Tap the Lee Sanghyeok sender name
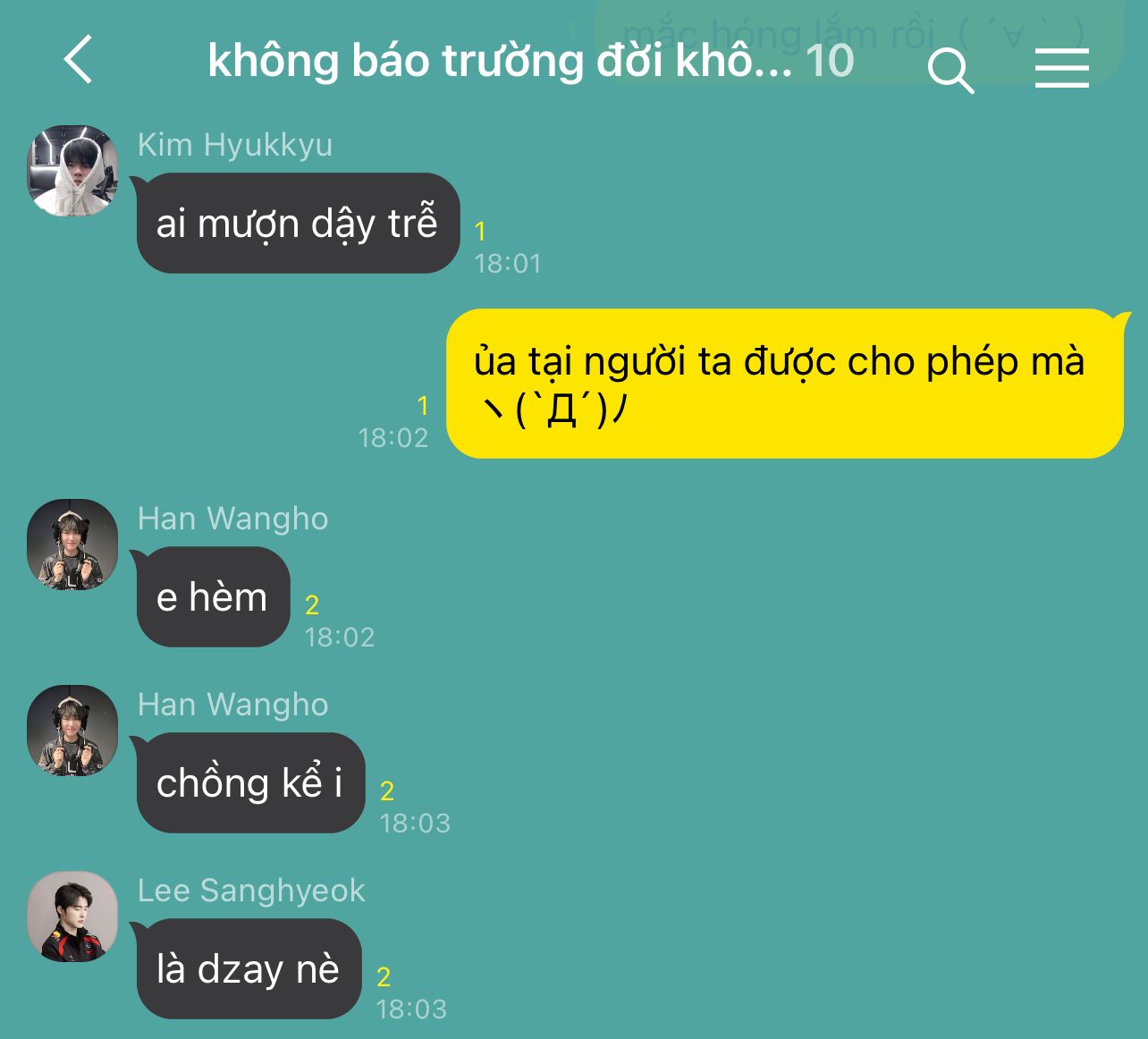 (251, 891)
